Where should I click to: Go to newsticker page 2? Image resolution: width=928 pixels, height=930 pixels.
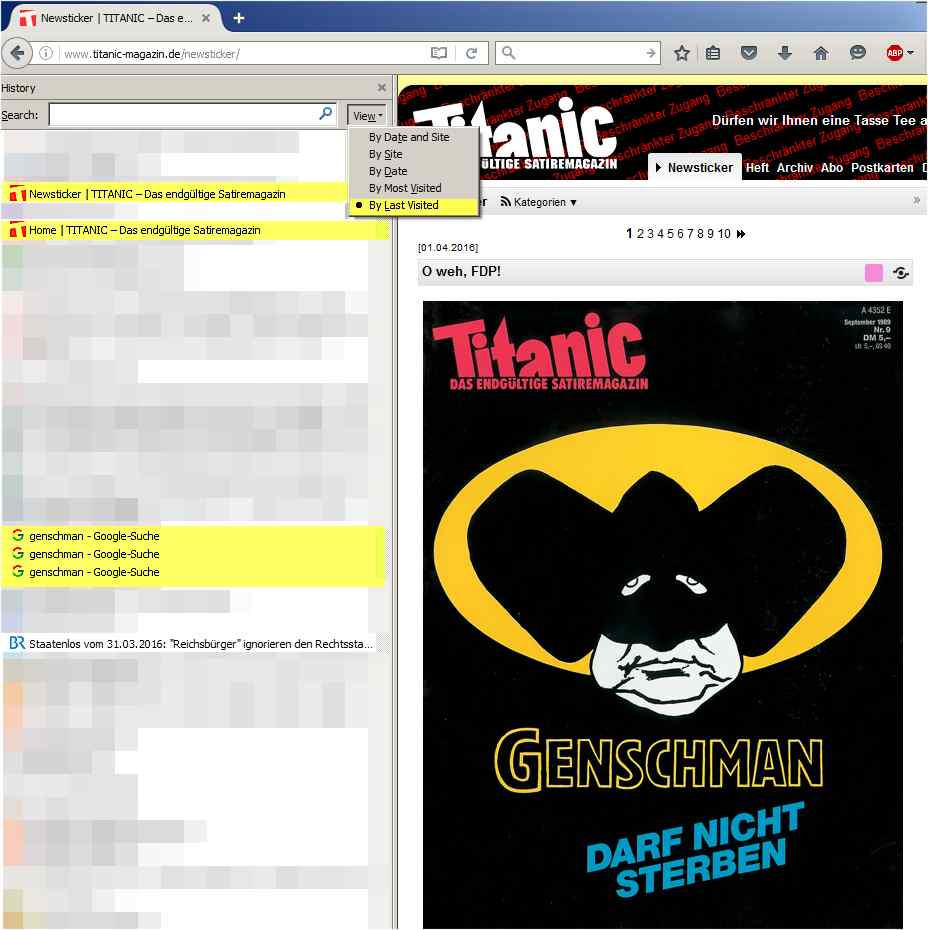(x=640, y=234)
